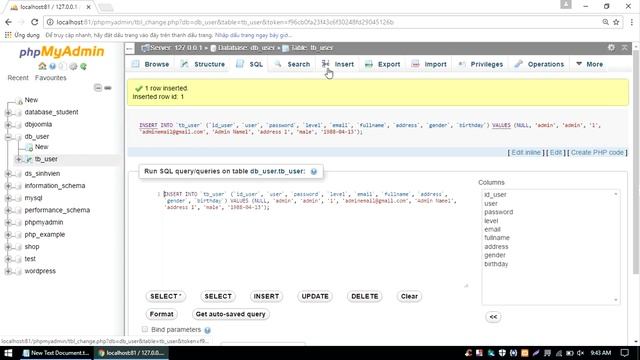This screenshot has width=640, height=360.
Task: Click the browser address bar URL
Action: pos(225,22)
